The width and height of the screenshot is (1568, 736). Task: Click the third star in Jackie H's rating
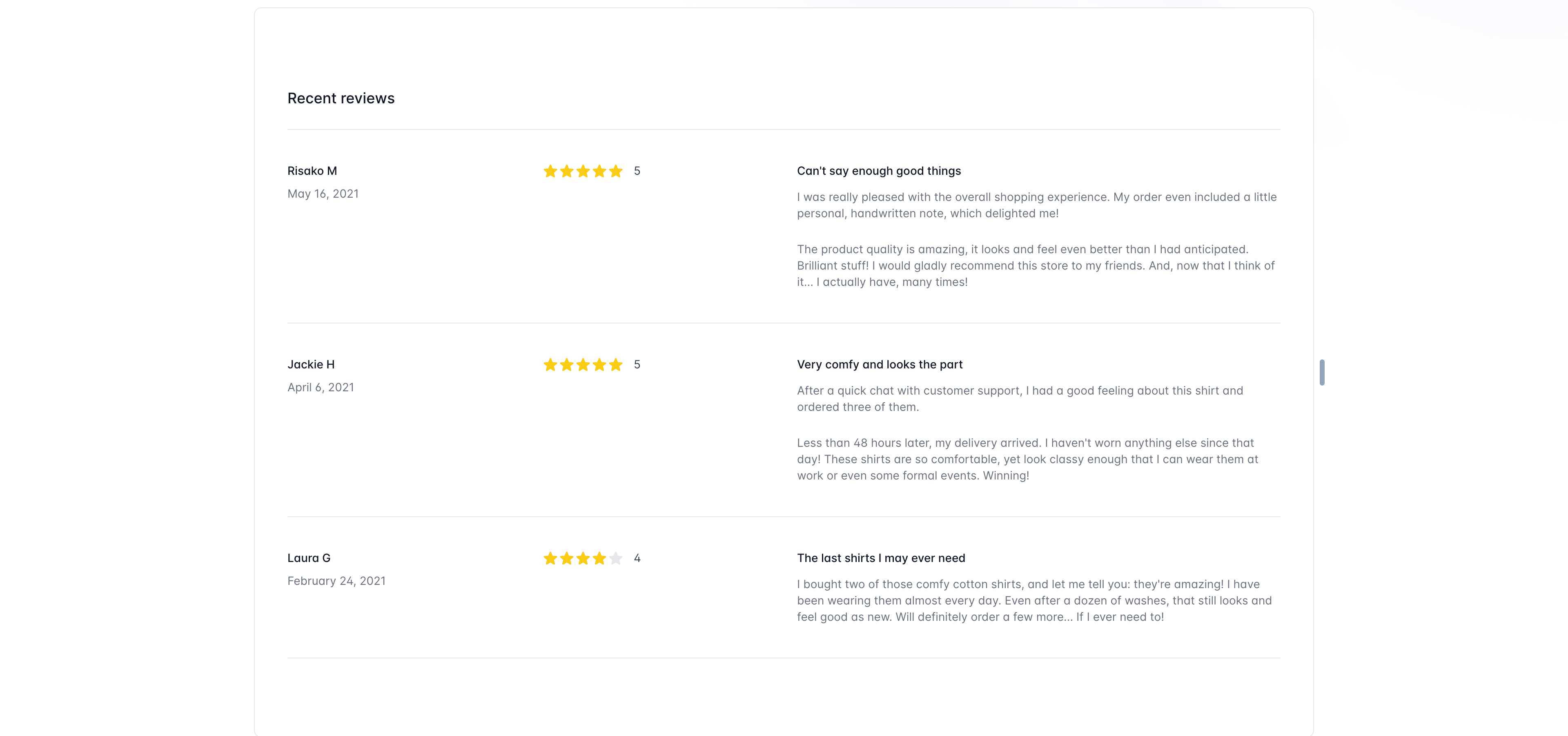pyautogui.click(x=583, y=365)
